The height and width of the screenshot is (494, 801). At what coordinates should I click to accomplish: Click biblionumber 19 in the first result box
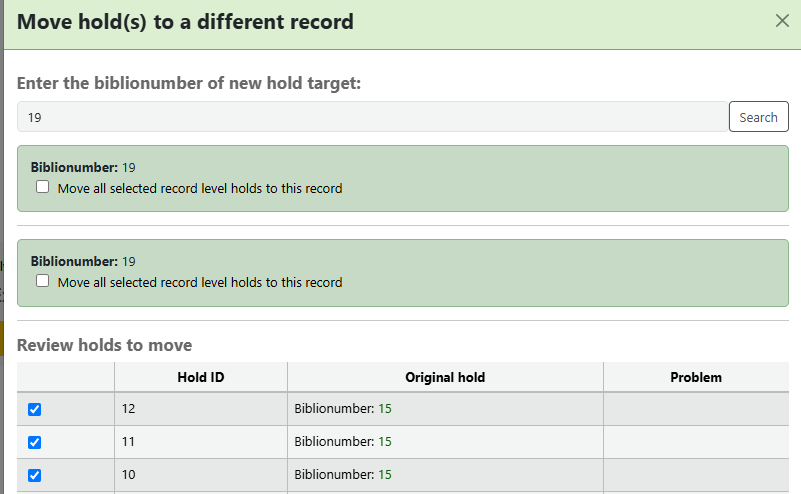click(128, 168)
